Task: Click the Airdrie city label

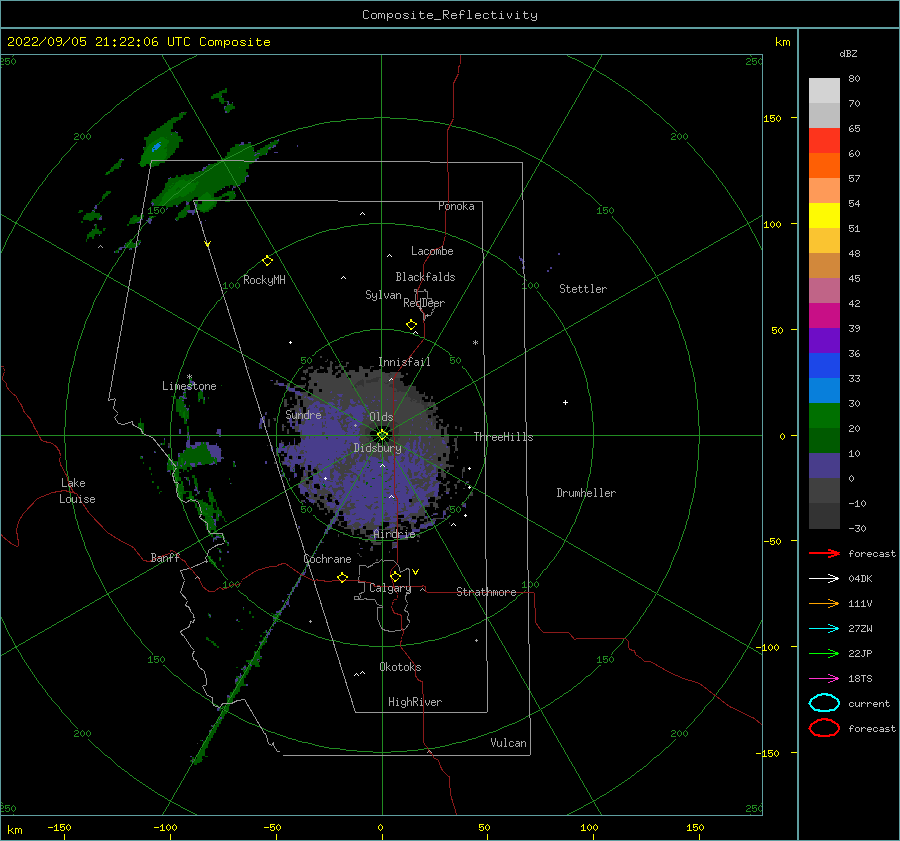Action: 394,534
